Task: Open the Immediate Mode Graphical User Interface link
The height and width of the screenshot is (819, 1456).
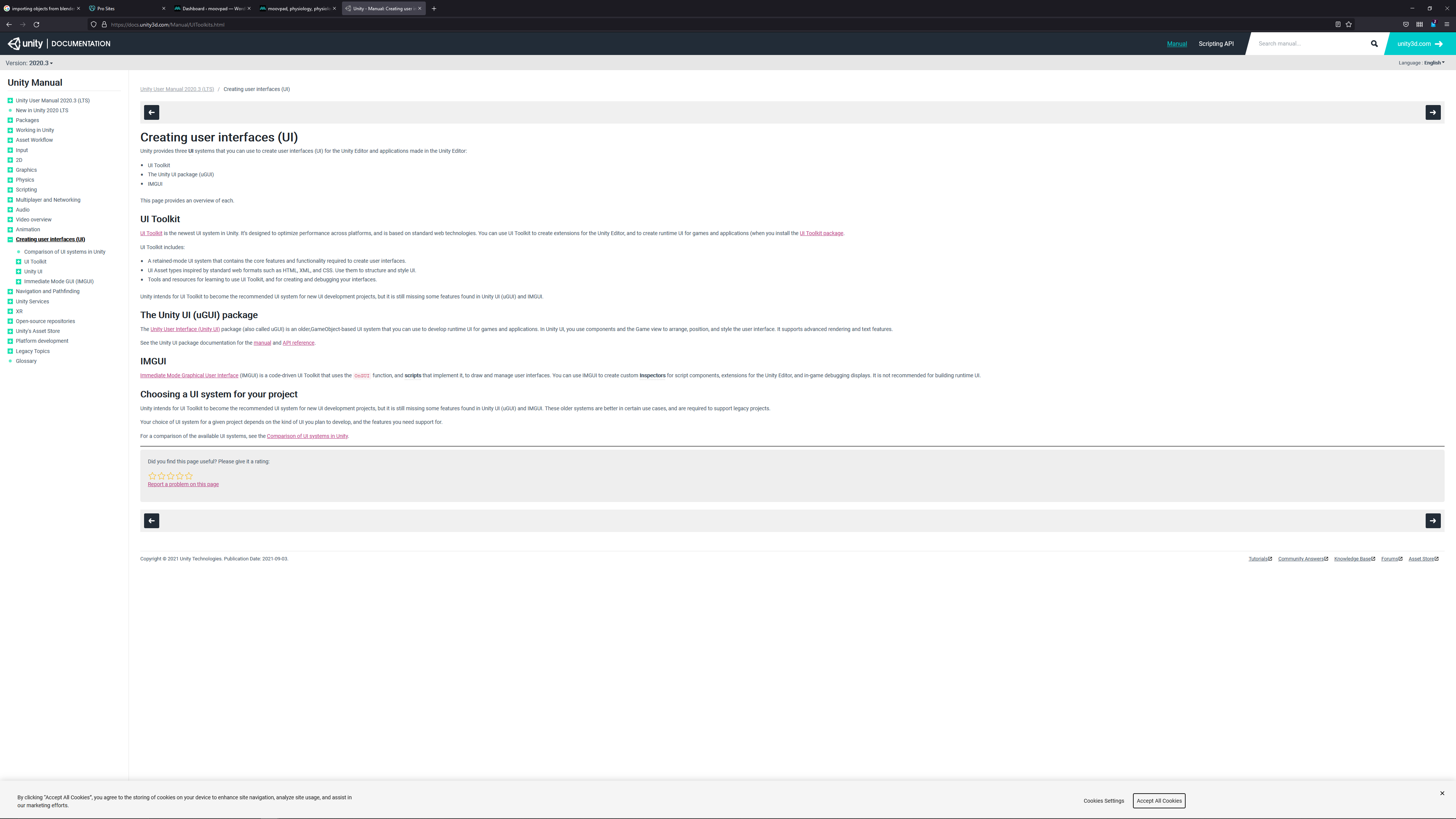Action: tap(189, 375)
